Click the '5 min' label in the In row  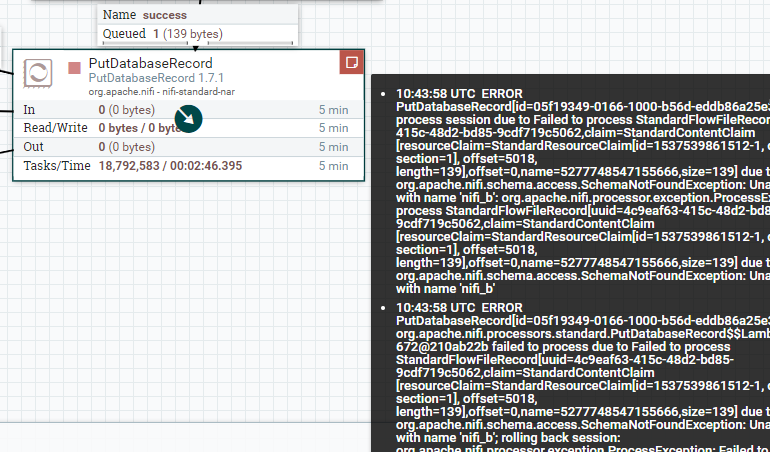(x=333, y=110)
